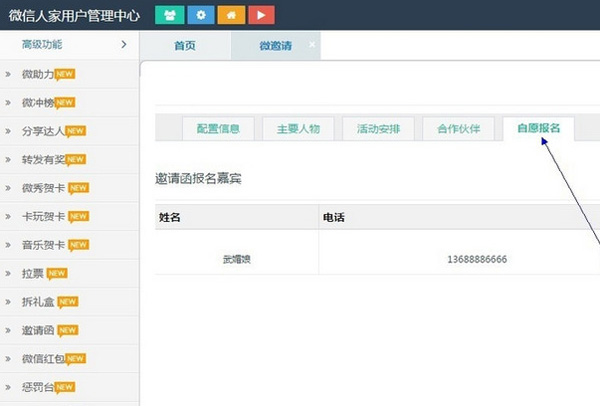Expand arrow beside 微冲榜
600x406 pixels.
coord(8,103)
